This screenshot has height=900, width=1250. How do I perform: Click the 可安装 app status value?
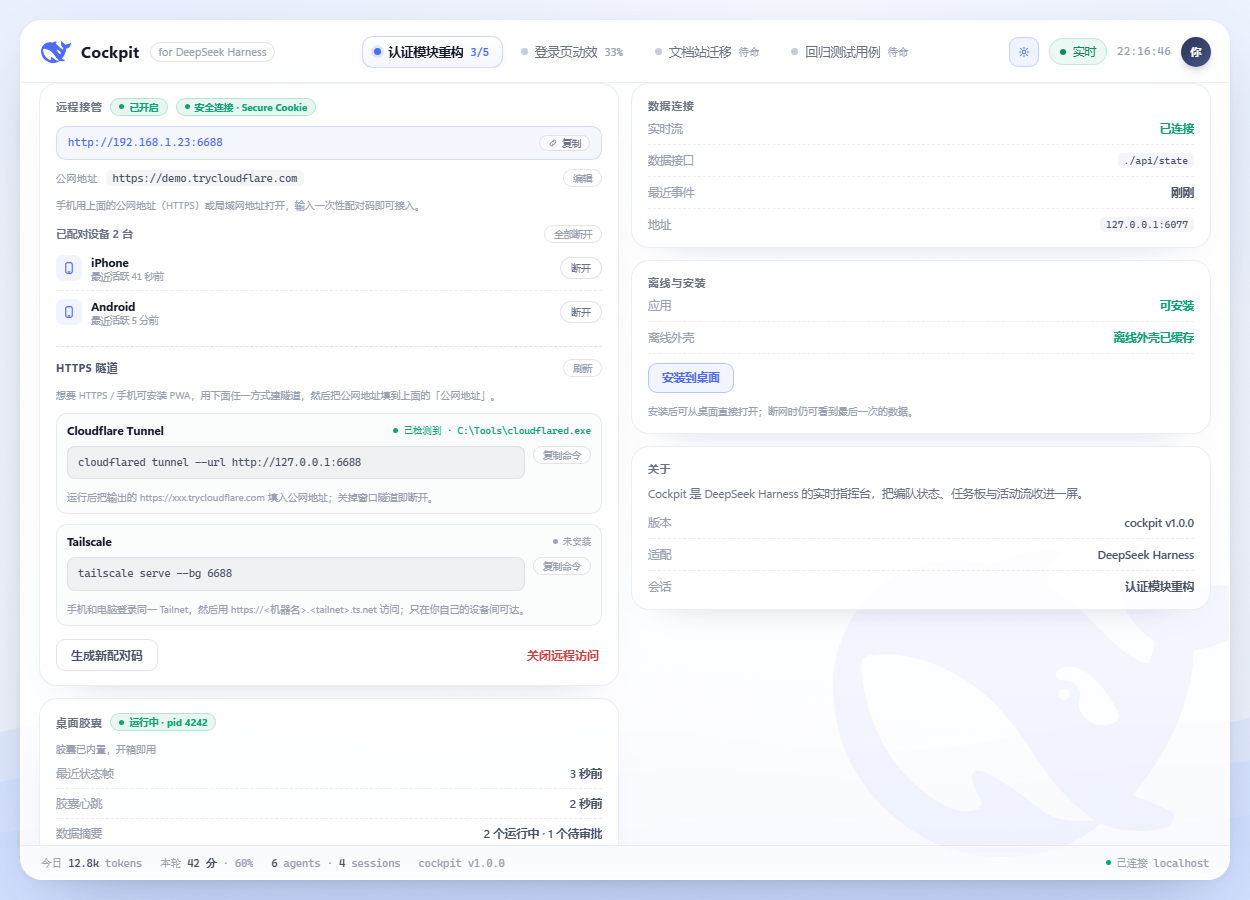point(1176,306)
